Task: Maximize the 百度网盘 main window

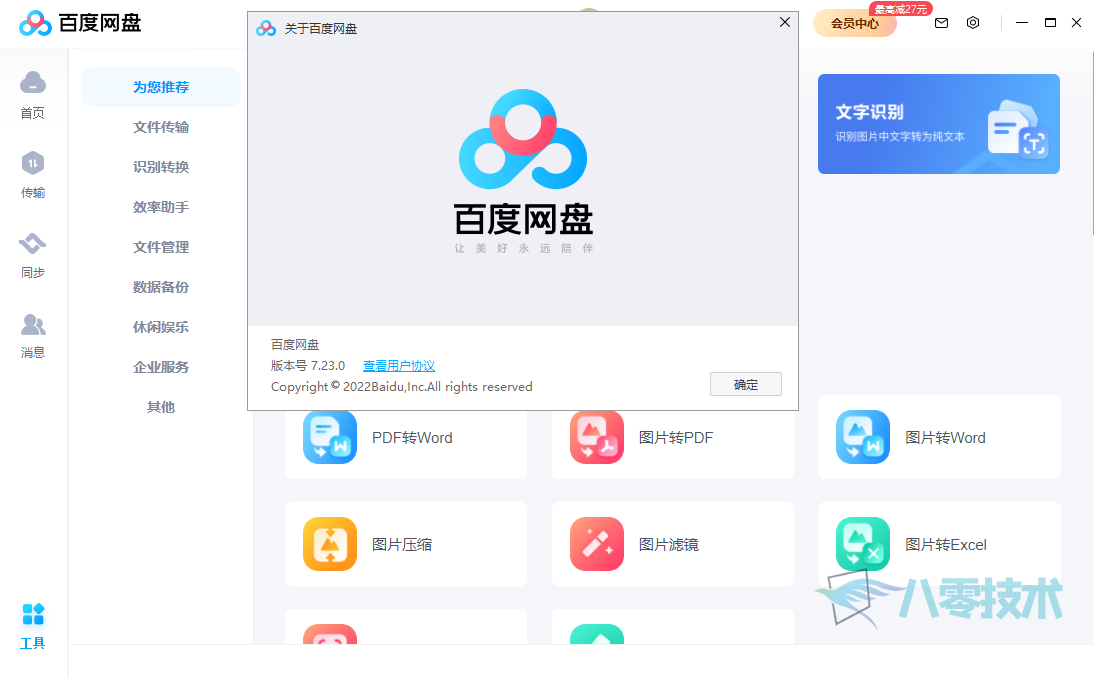Action: click(1050, 23)
